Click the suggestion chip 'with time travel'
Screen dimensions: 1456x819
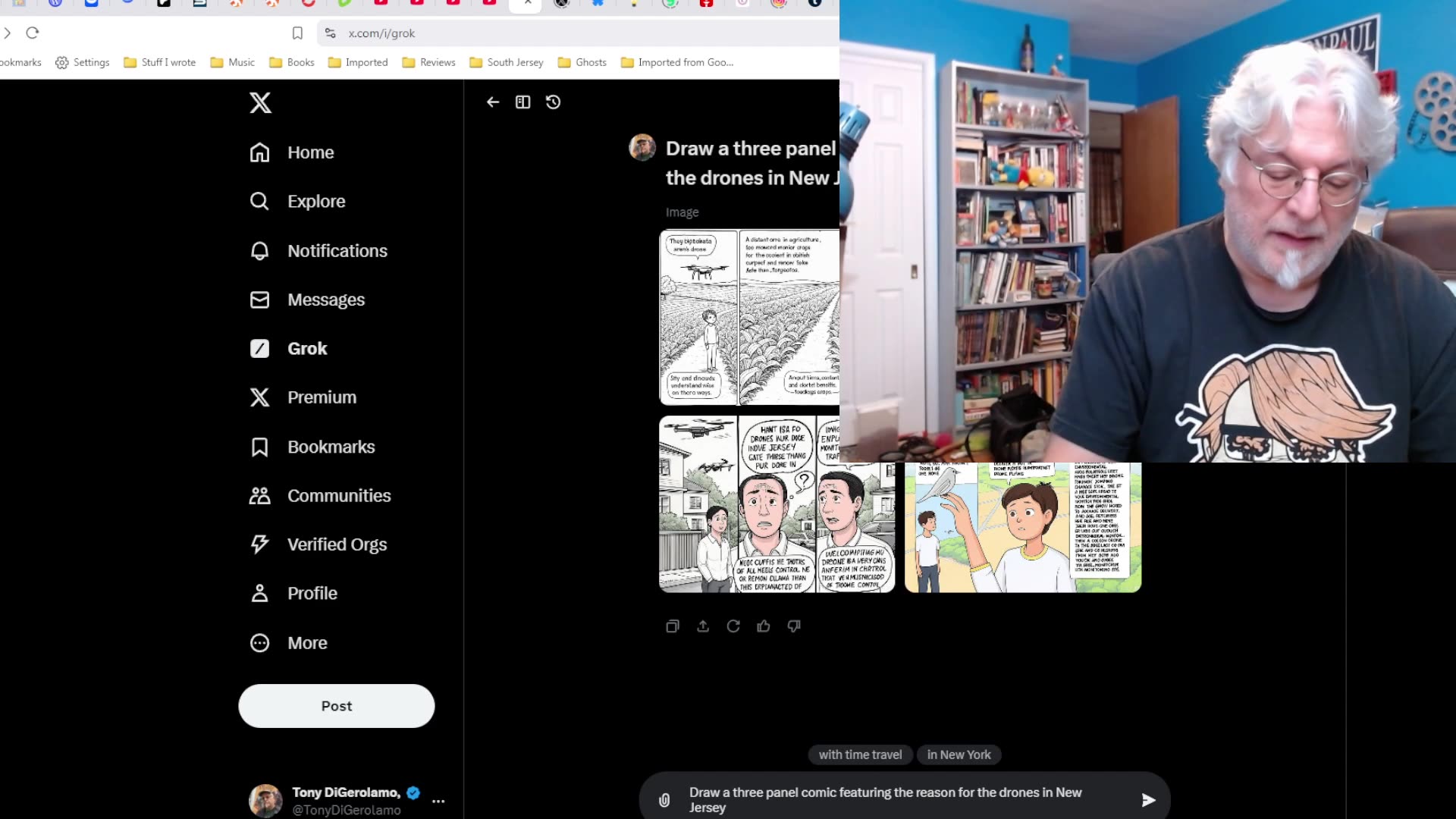(860, 755)
